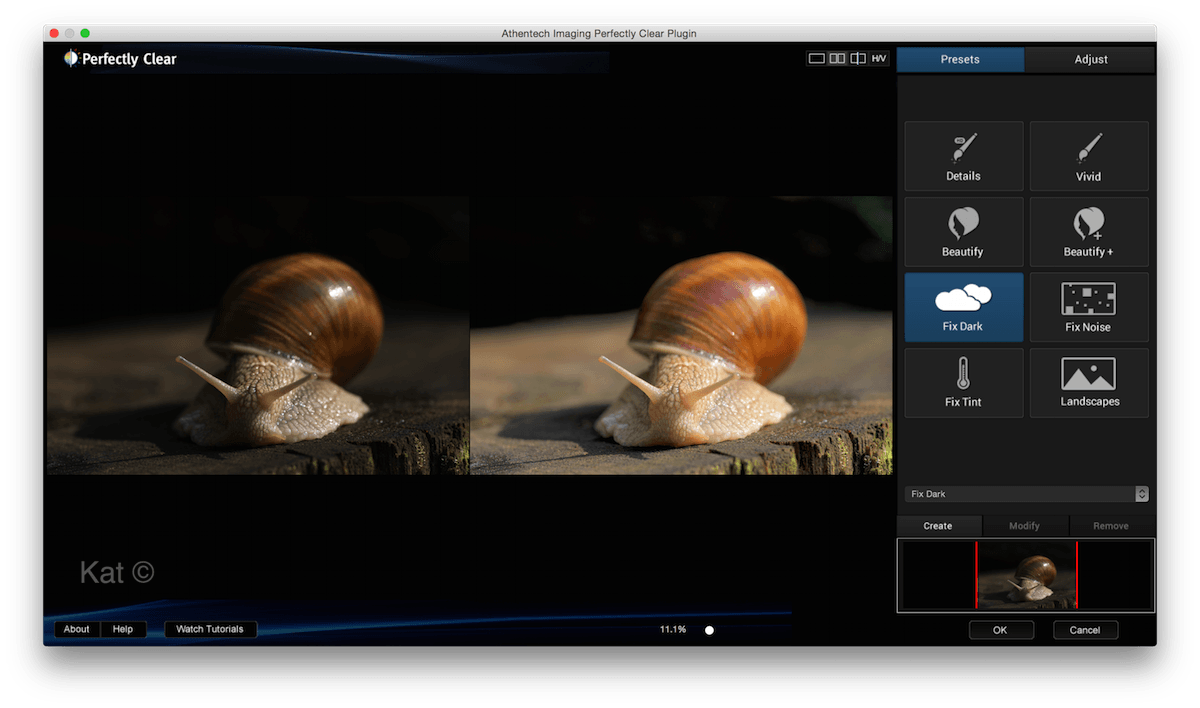Click OK to apply changes
1200x708 pixels.
(1000, 630)
